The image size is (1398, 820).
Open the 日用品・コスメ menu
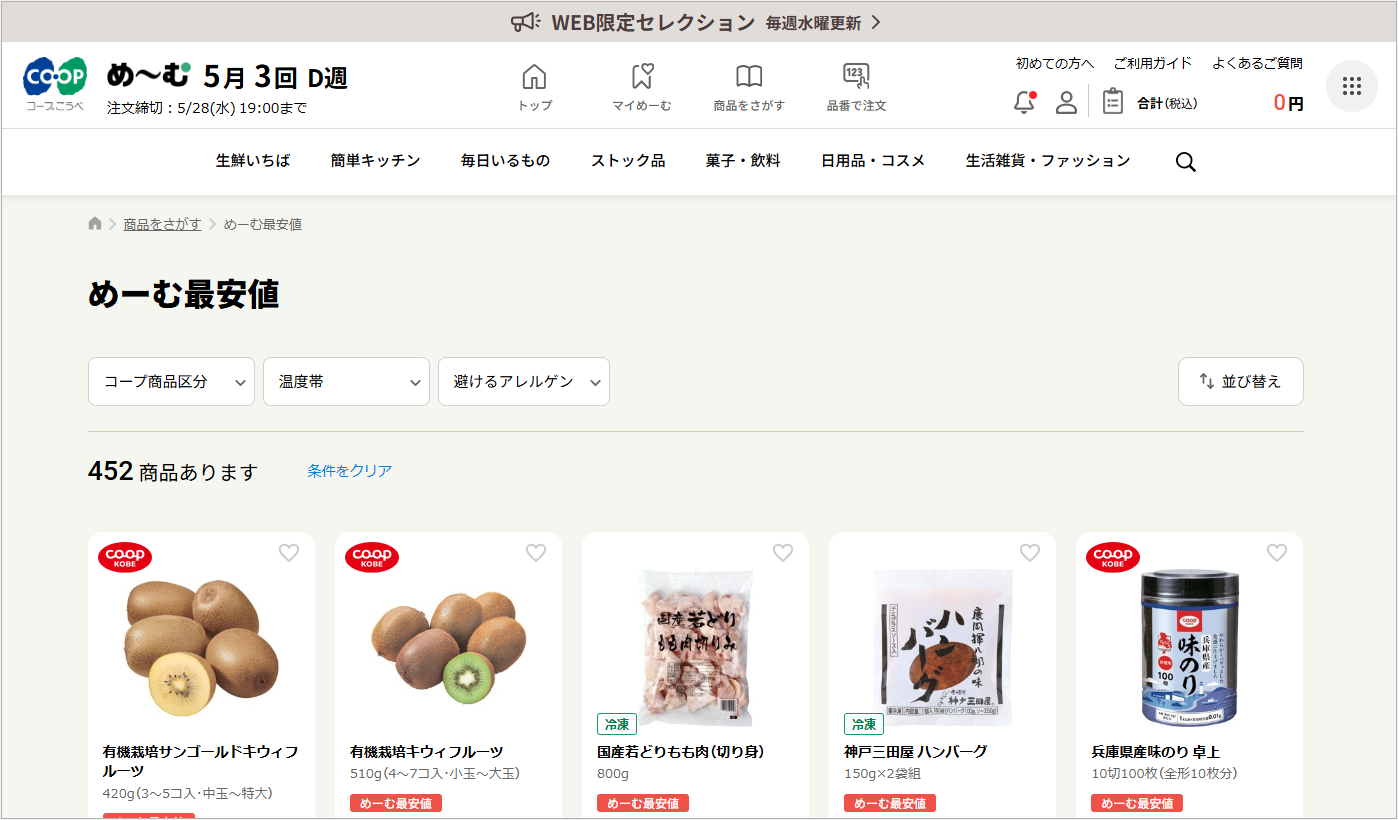click(x=873, y=161)
